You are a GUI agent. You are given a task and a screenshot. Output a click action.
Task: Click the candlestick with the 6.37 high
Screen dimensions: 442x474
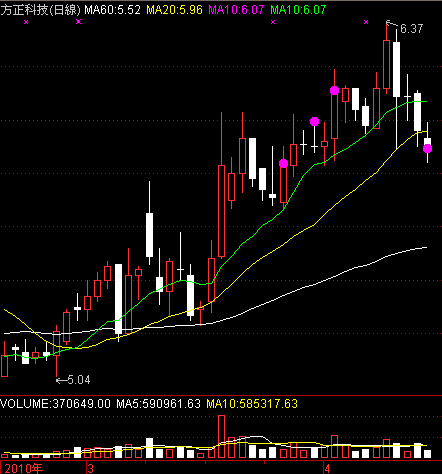click(x=386, y=58)
